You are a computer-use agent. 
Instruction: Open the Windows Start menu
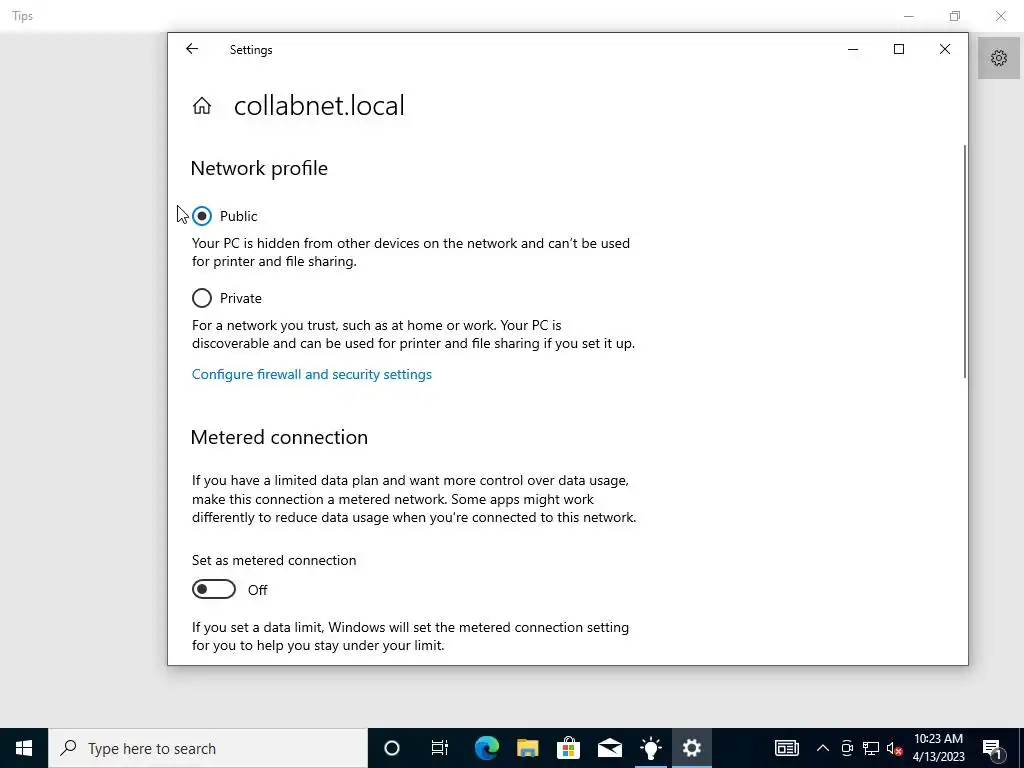coord(24,748)
